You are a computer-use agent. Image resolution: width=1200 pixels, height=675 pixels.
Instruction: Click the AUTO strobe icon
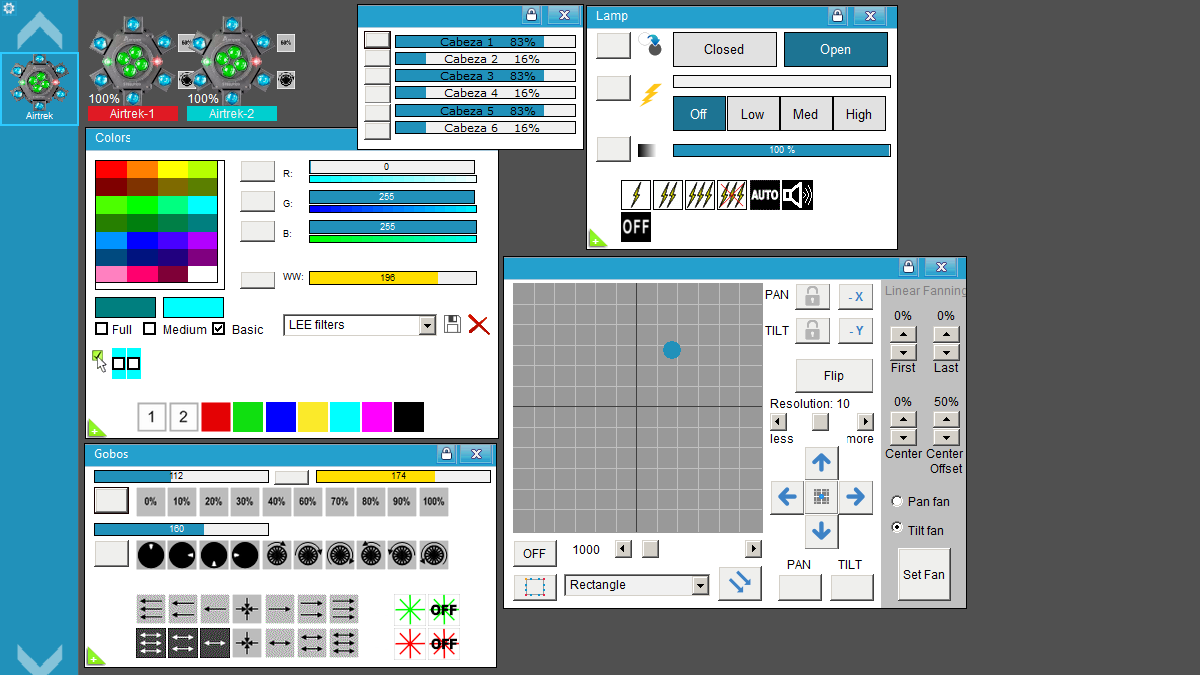tap(764, 195)
